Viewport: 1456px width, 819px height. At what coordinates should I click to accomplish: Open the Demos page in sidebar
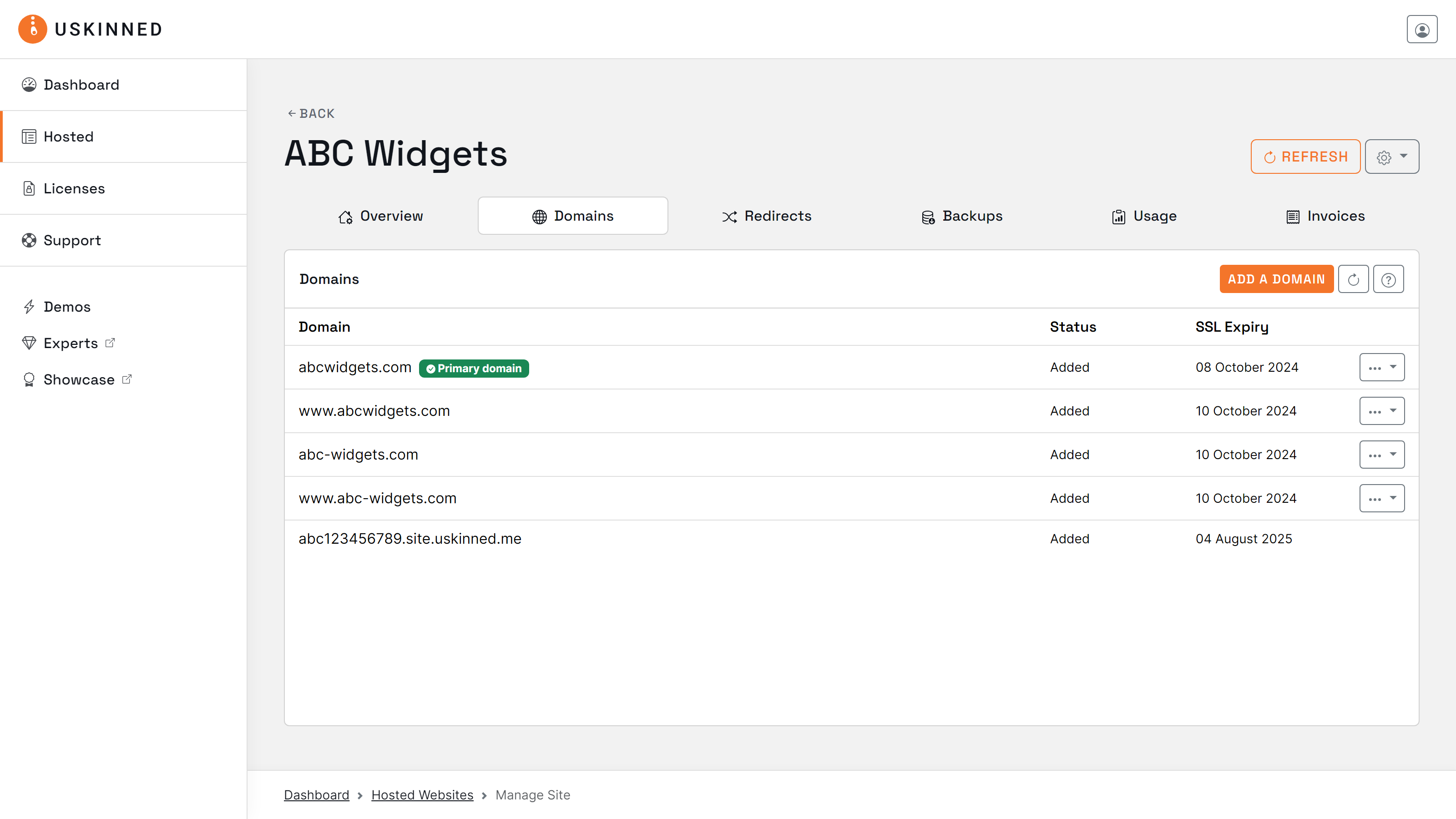(x=67, y=306)
